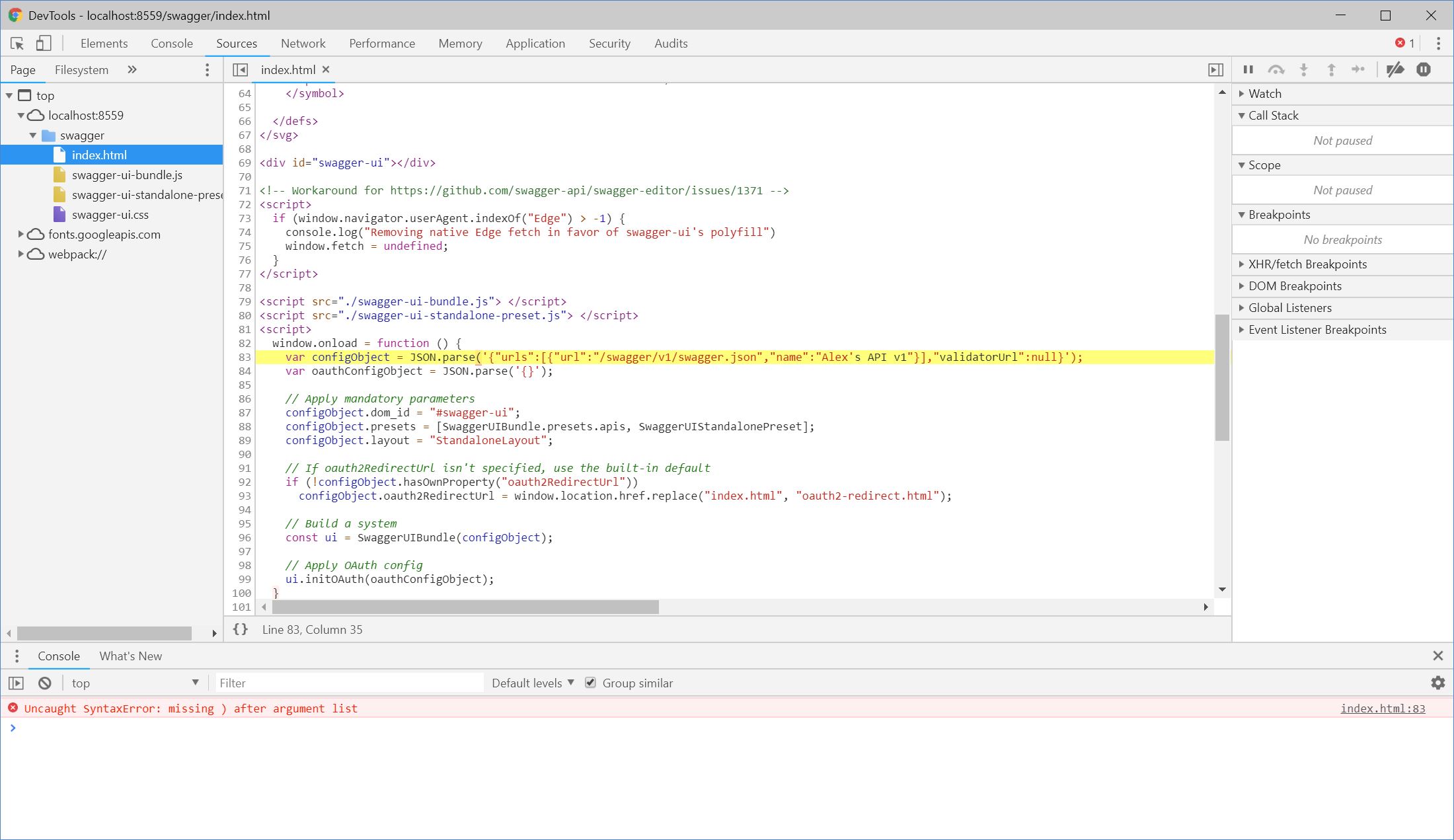1454x840 pixels.
Task: Close the console drawer
Action: coord(1438,656)
